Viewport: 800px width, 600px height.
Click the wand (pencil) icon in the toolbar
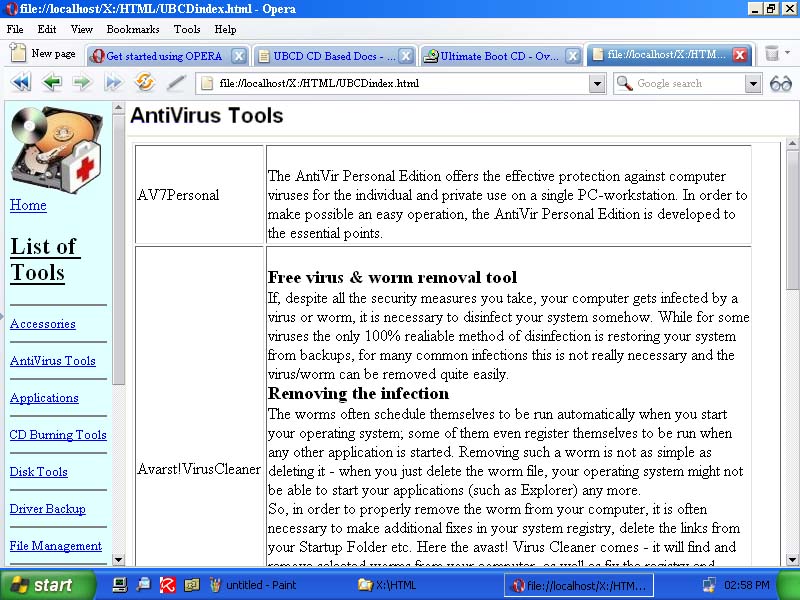(176, 83)
